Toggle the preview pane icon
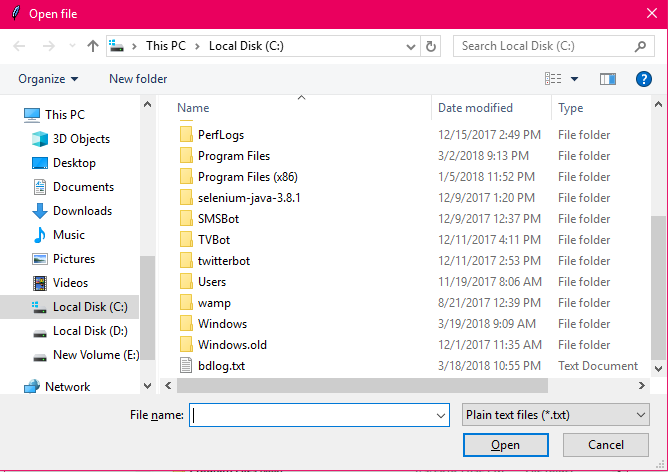This screenshot has height=472, width=668. (608, 79)
